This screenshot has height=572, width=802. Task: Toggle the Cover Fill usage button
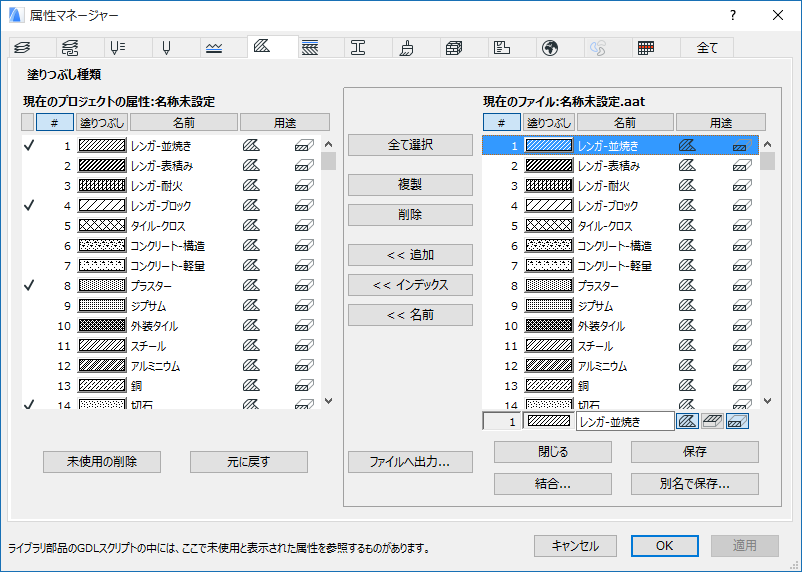712,421
